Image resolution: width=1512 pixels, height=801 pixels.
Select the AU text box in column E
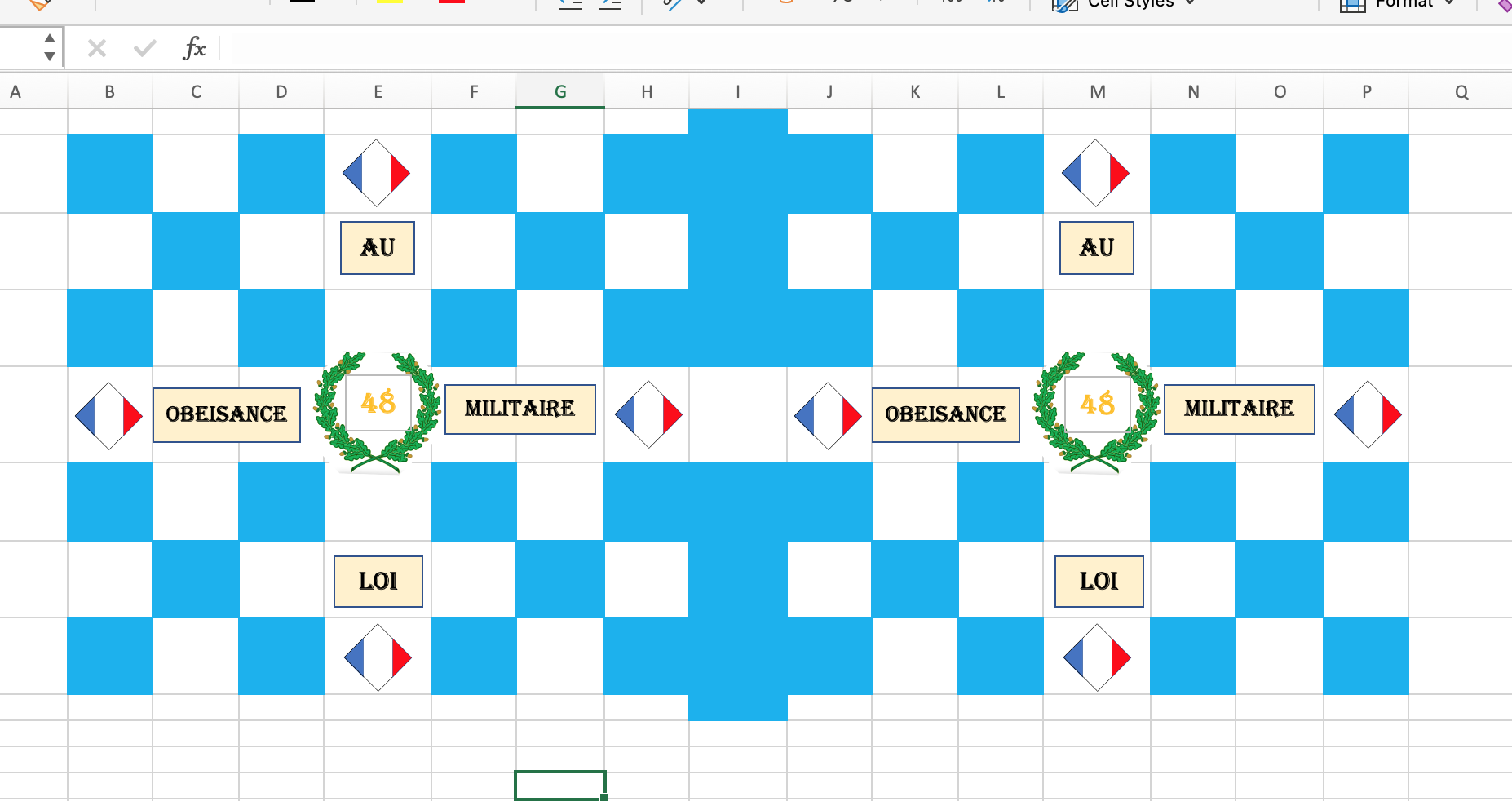(378, 248)
